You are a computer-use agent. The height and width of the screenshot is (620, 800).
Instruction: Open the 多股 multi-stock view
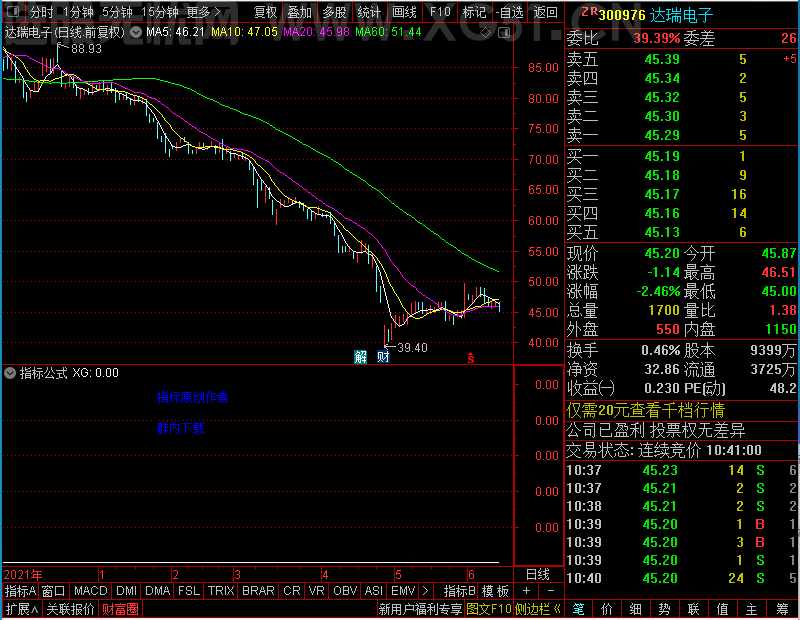(x=334, y=12)
